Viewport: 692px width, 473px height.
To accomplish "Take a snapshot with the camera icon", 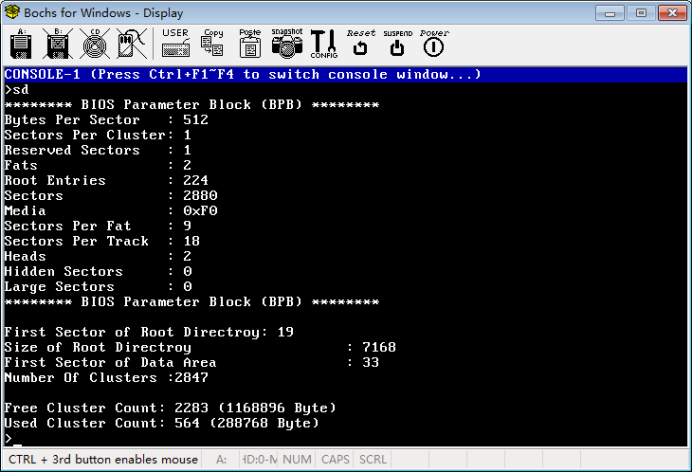I will coord(287,43).
